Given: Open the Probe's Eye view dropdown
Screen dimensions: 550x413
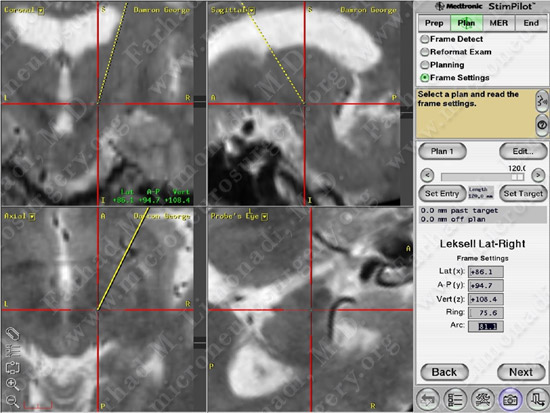Looking at the screenshot, I should point(265,217).
